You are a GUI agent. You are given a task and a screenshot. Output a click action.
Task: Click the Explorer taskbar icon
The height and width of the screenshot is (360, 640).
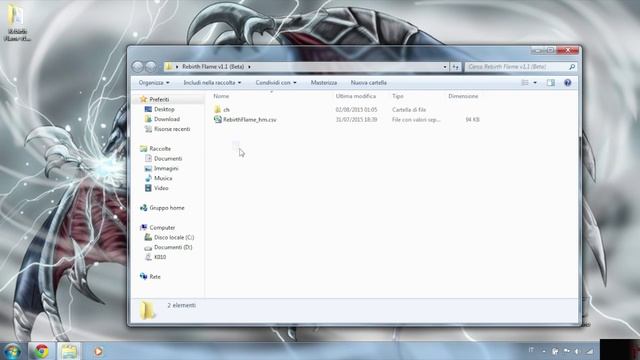pos(69,351)
